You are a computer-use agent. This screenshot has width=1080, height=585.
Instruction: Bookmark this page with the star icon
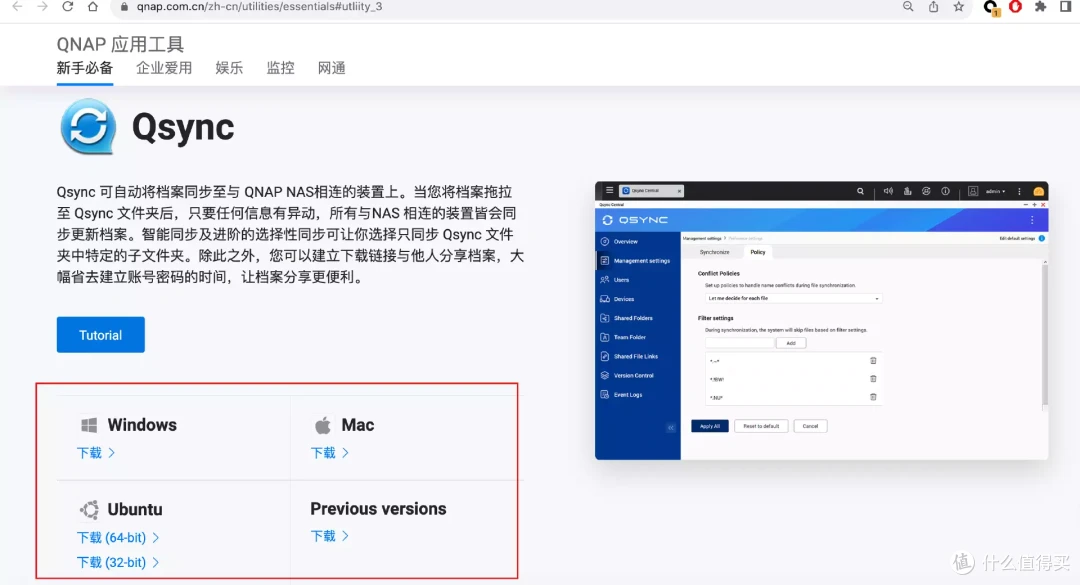958,6
